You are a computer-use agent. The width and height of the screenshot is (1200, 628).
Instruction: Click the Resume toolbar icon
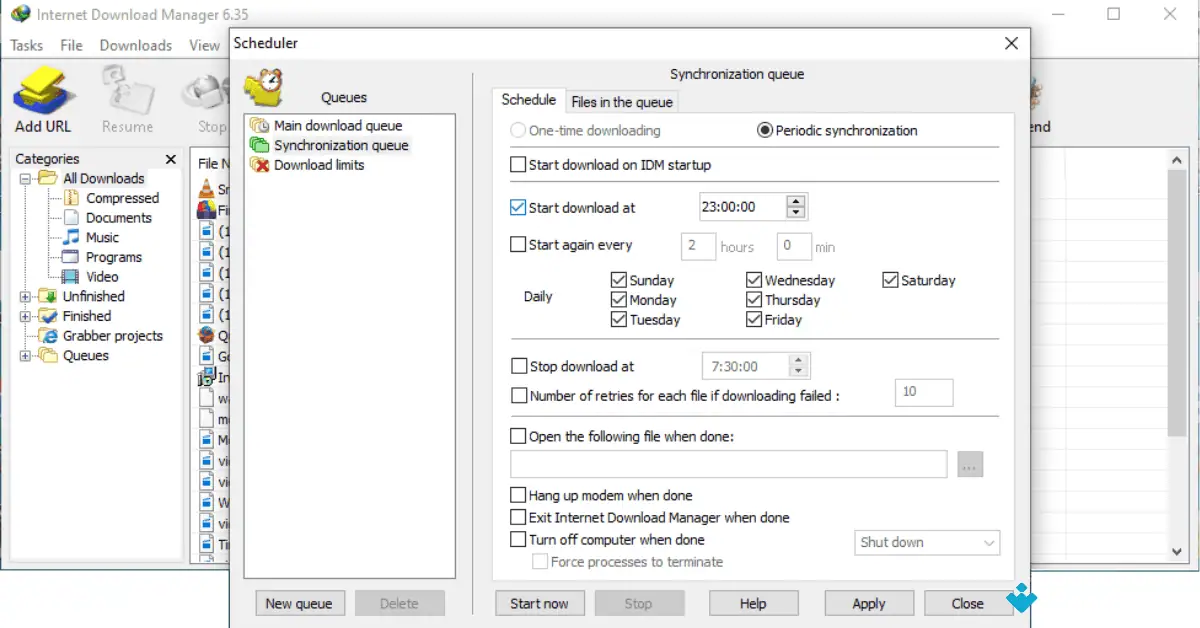[128, 92]
